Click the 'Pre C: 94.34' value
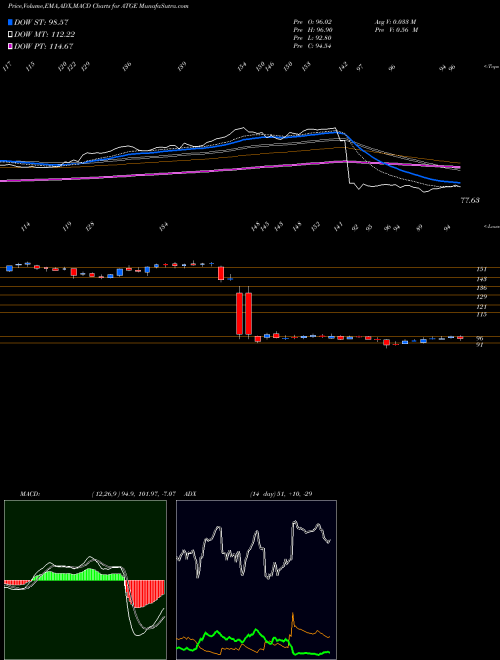This screenshot has height=660, width=500. pyautogui.click(x=313, y=46)
